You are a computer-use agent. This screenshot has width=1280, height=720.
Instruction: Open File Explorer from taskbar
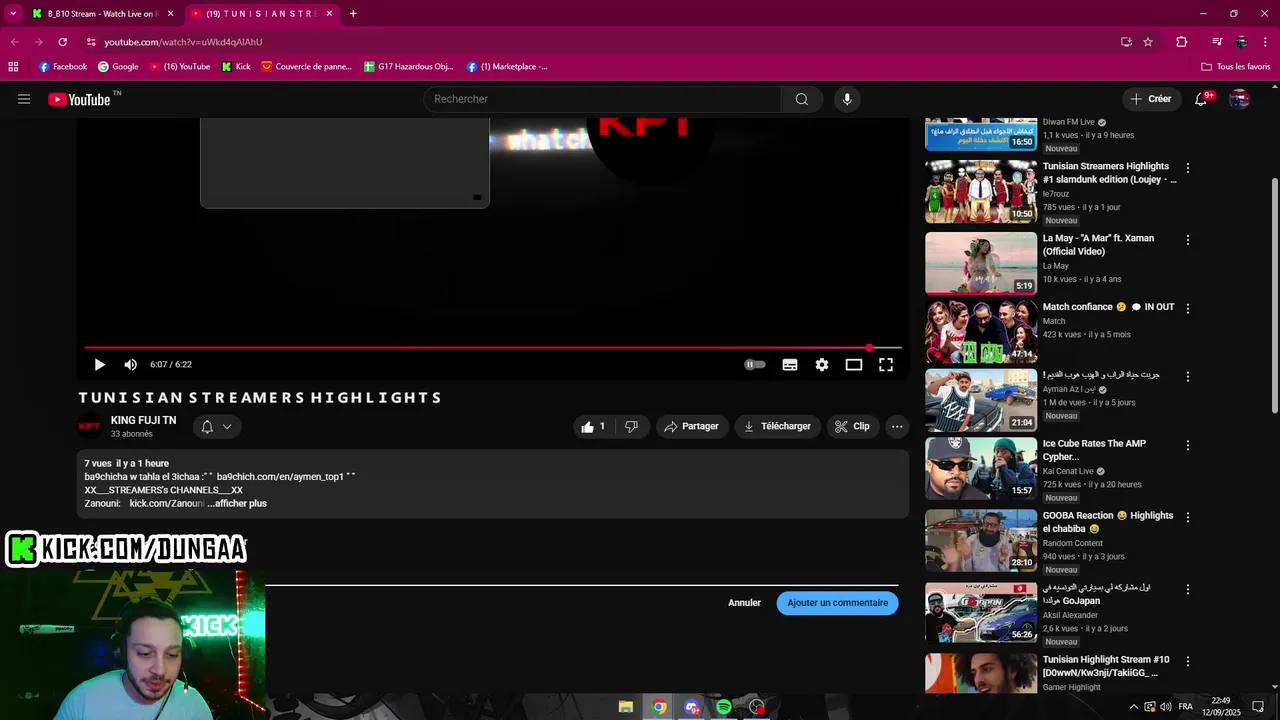point(626,707)
